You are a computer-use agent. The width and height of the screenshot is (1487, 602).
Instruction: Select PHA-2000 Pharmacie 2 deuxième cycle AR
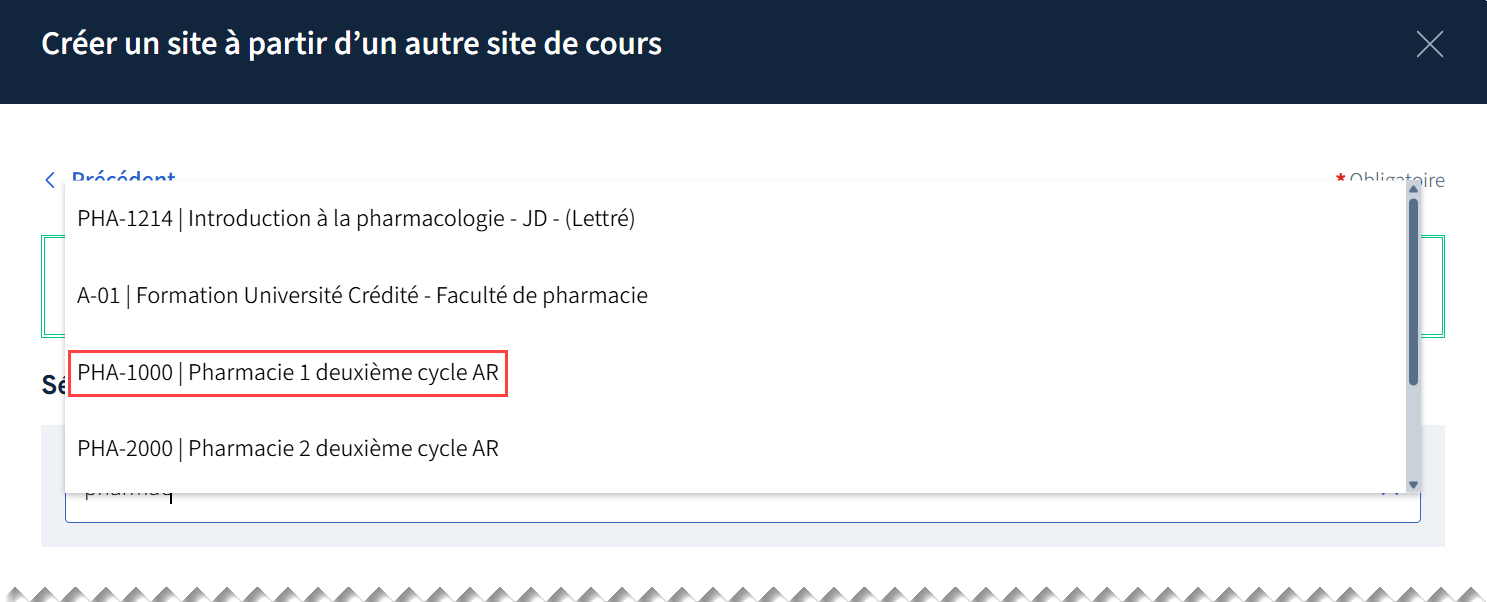288,449
